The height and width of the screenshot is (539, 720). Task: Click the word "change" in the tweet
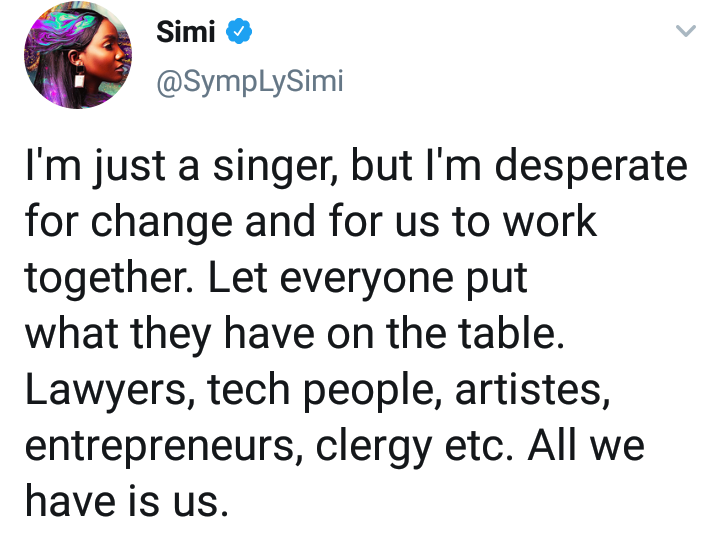[162, 222]
